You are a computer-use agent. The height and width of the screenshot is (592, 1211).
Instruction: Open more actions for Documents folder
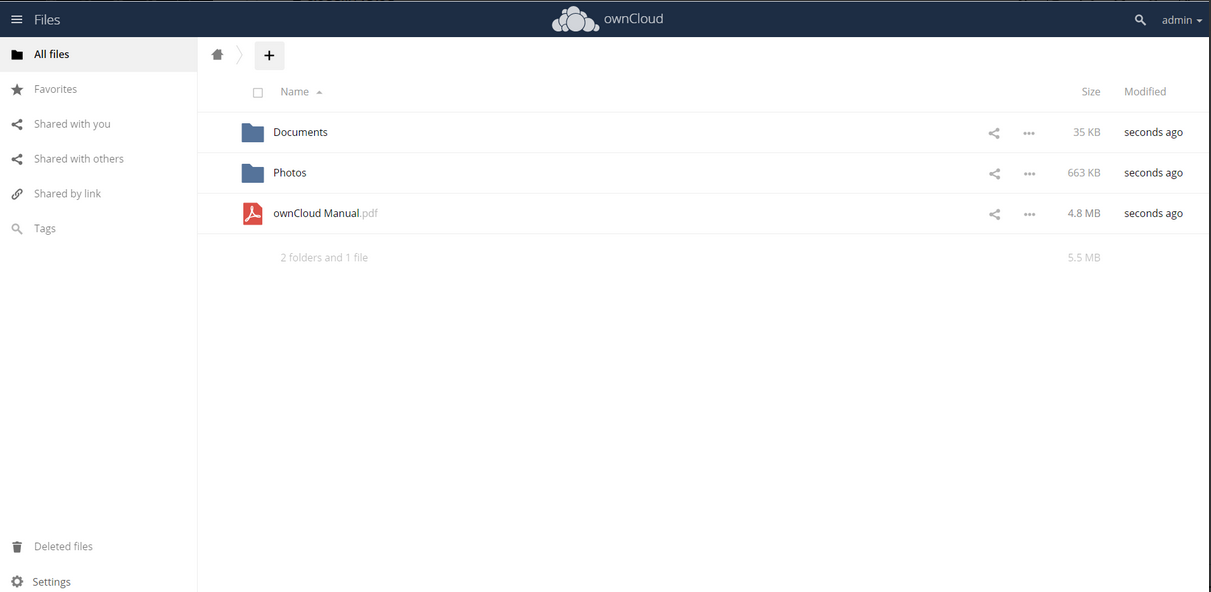tap(1029, 133)
